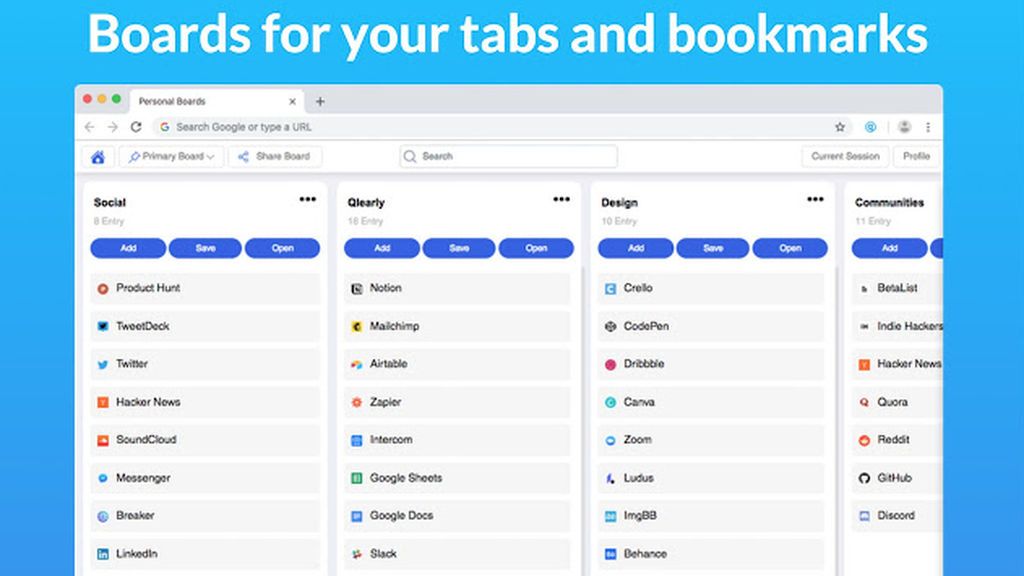This screenshot has height=576, width=1024.
Task: Click Add in the Design column
Action: [635, 248]
